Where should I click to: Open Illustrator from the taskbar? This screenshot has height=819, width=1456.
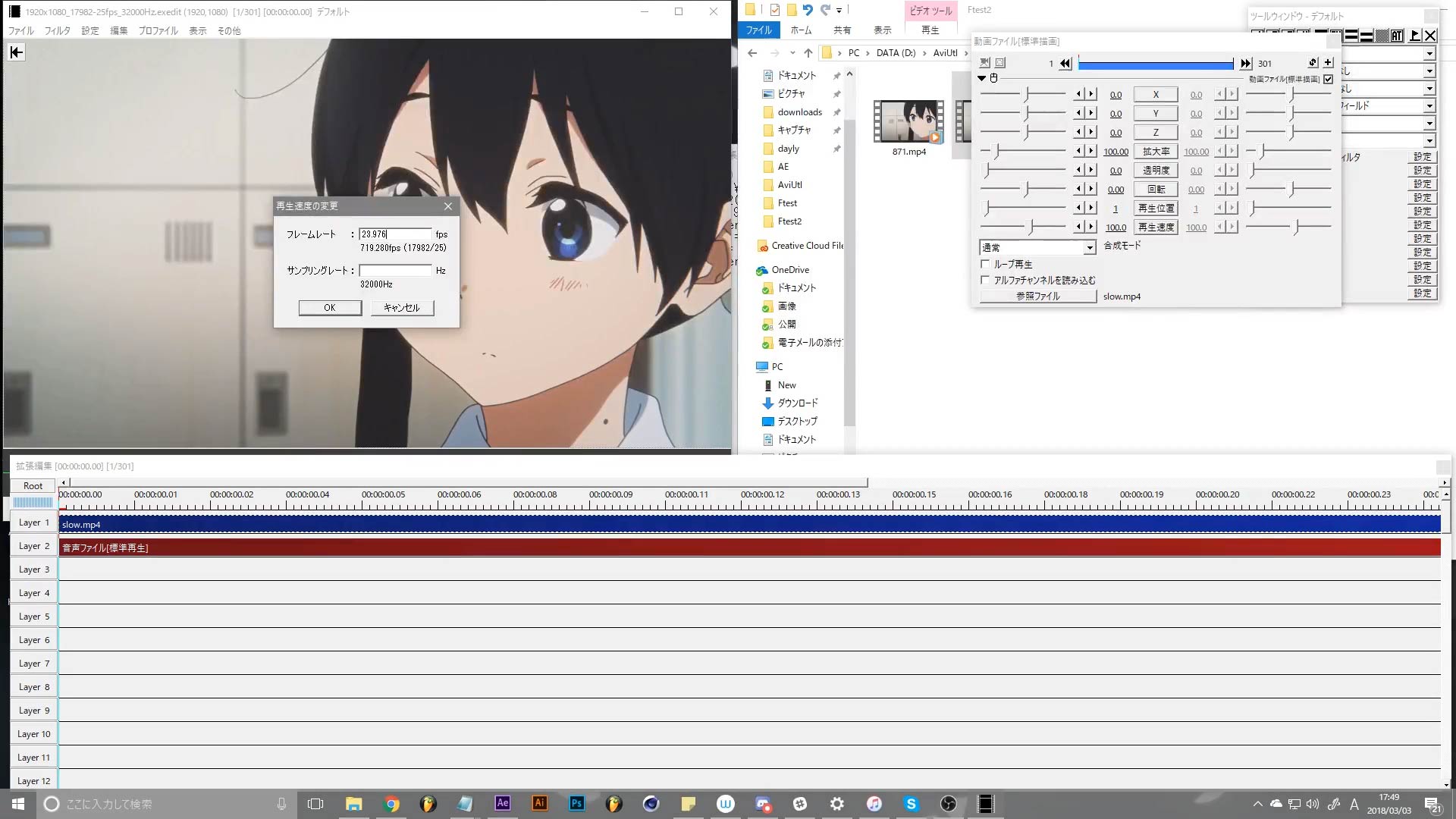coord(539,804)
